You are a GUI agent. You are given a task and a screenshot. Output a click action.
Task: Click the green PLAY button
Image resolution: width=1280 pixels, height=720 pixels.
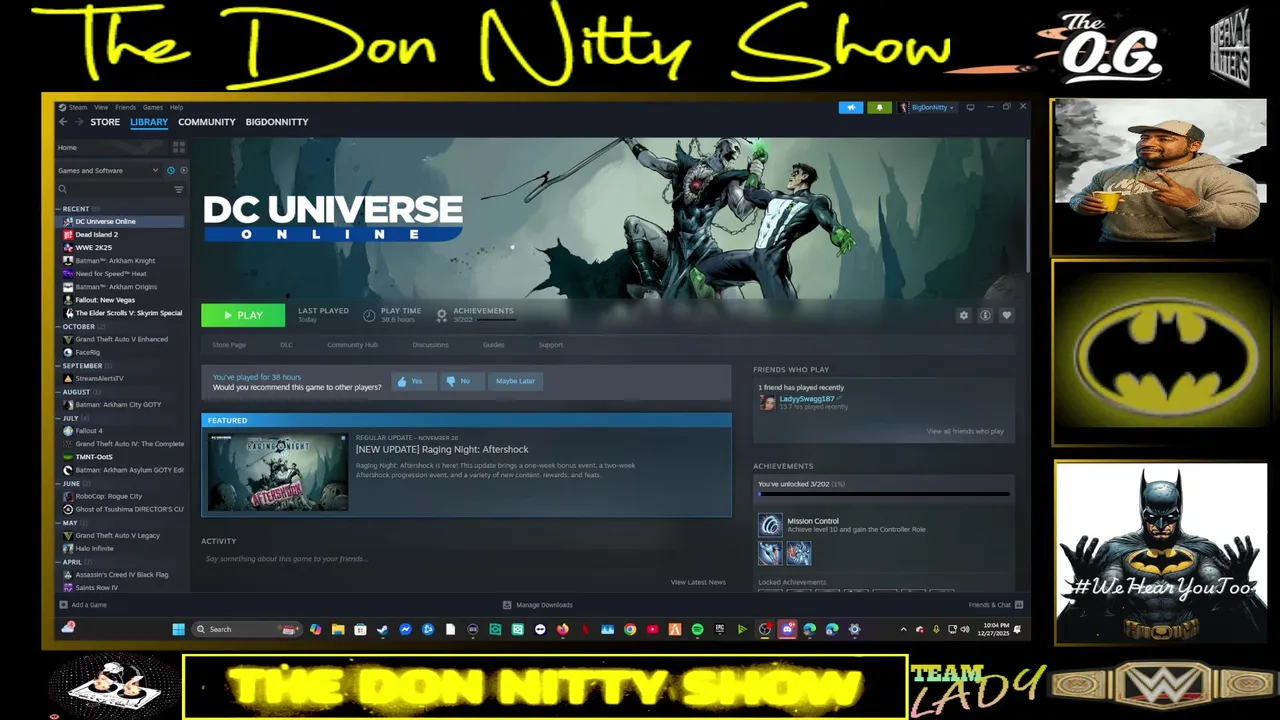point(243,315)
